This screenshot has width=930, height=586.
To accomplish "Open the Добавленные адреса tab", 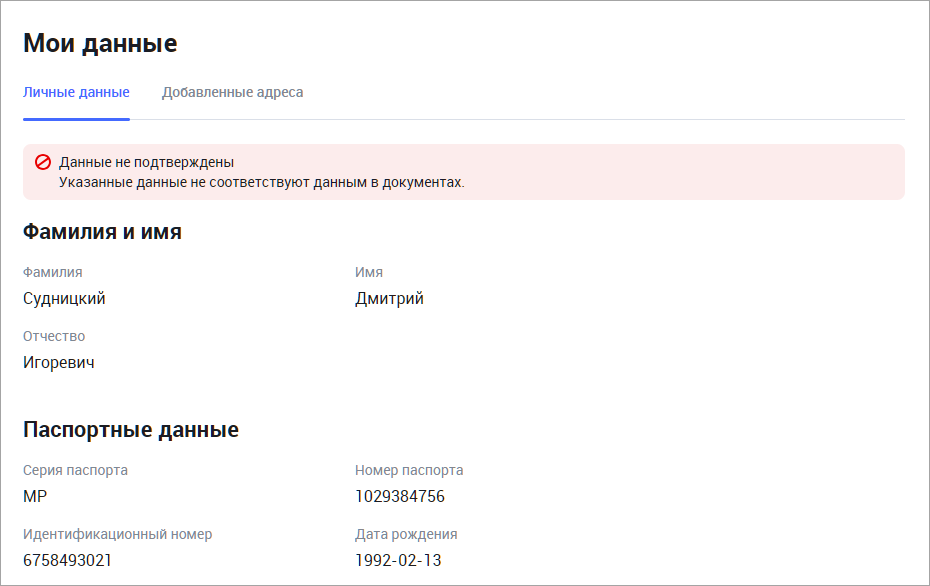I will 232,92.
